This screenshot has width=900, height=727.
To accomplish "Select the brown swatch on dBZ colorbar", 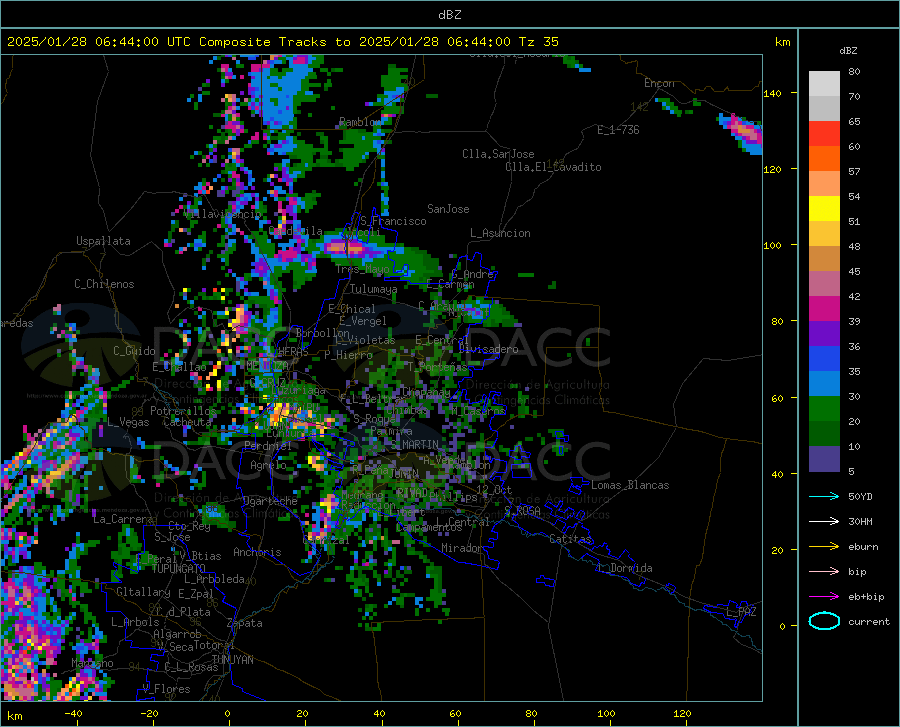I will (x=824, y=259).
